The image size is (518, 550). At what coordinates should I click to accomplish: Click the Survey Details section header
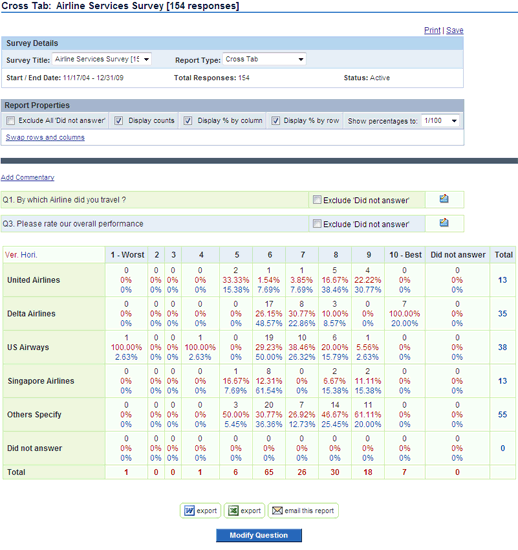pos(232,43)
